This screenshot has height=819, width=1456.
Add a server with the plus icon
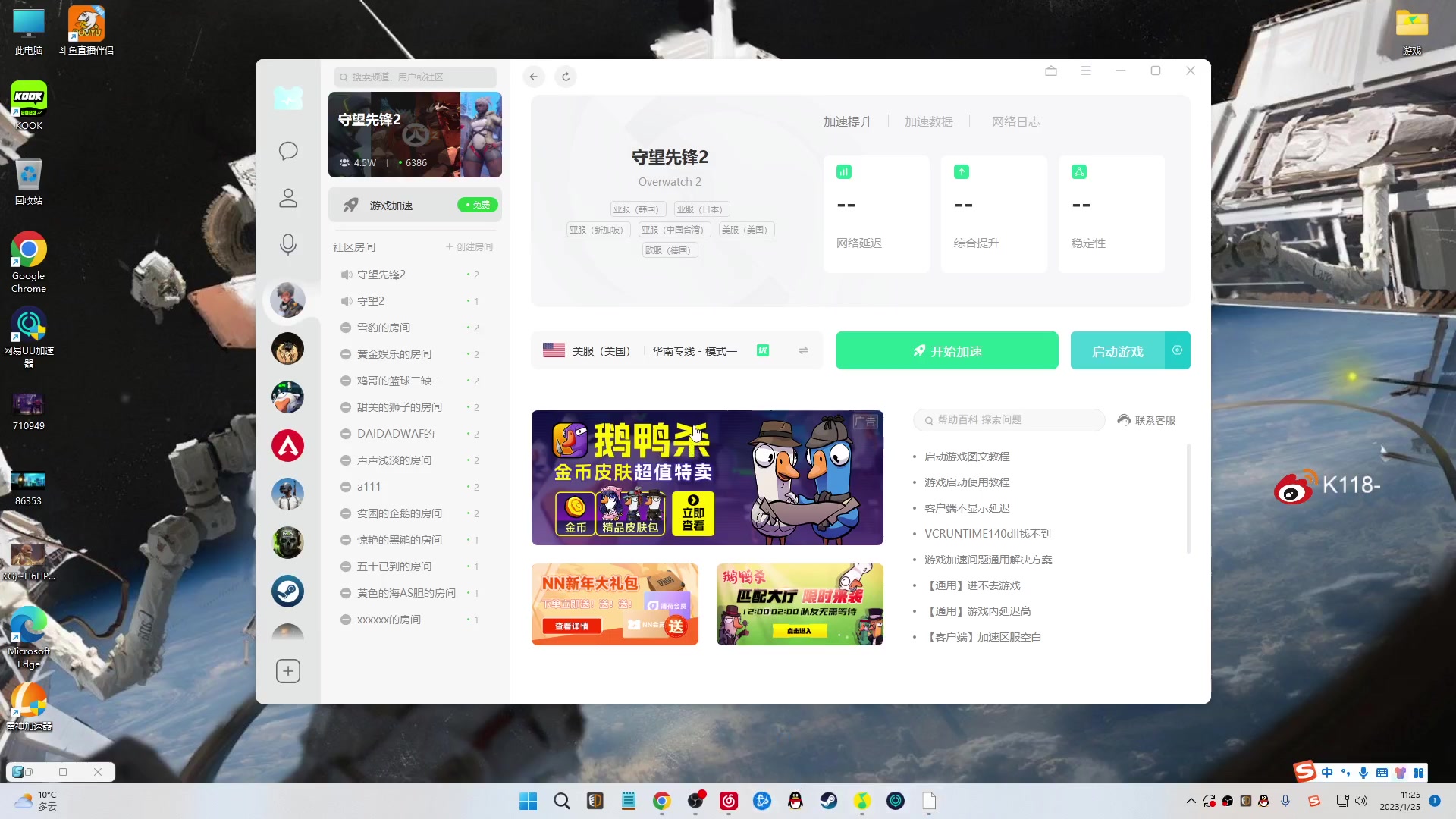[288, 671]
